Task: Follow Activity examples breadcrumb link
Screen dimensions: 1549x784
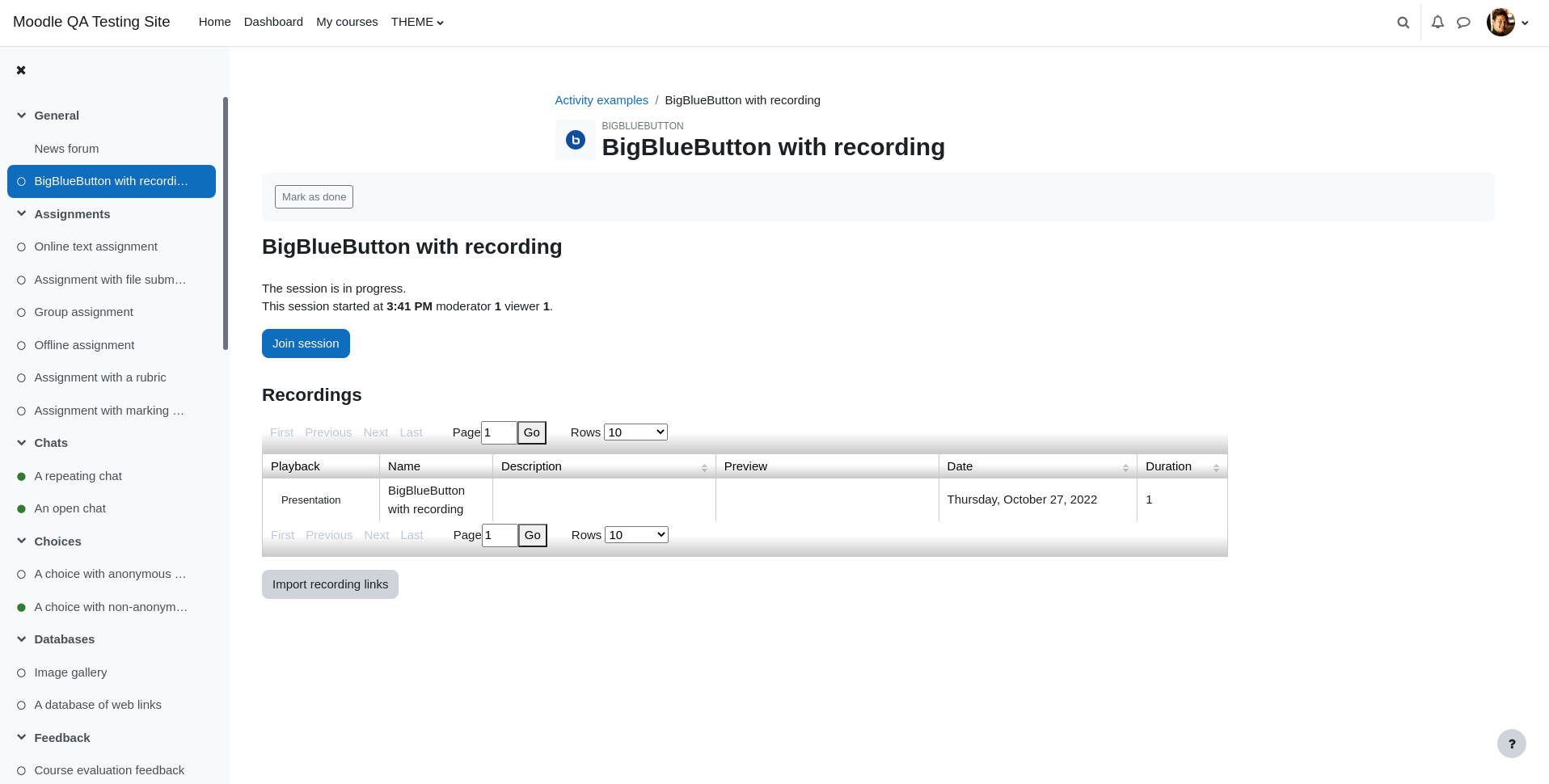Action: pos(601,100)
